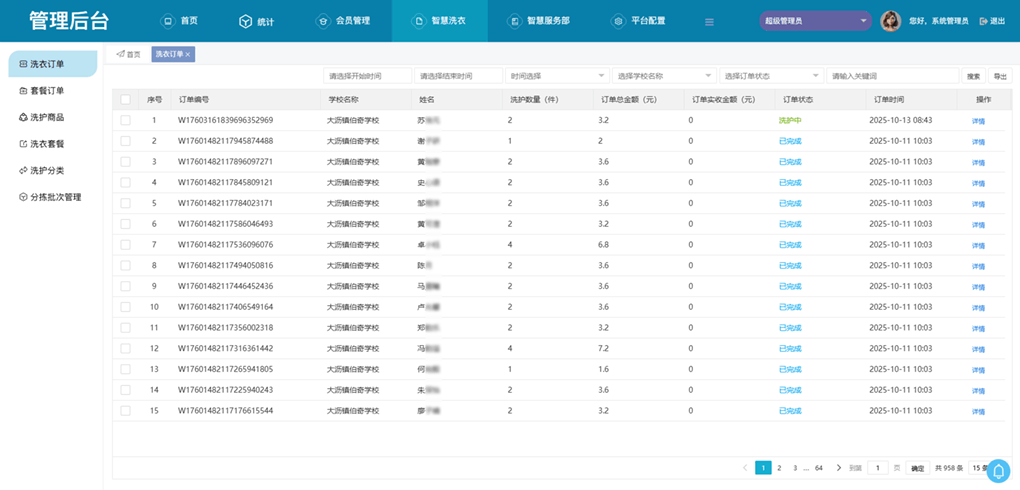Click the hamburger menu icon in top bar
The height and width of the screenshot is (490, 1020).
point(709,21)
